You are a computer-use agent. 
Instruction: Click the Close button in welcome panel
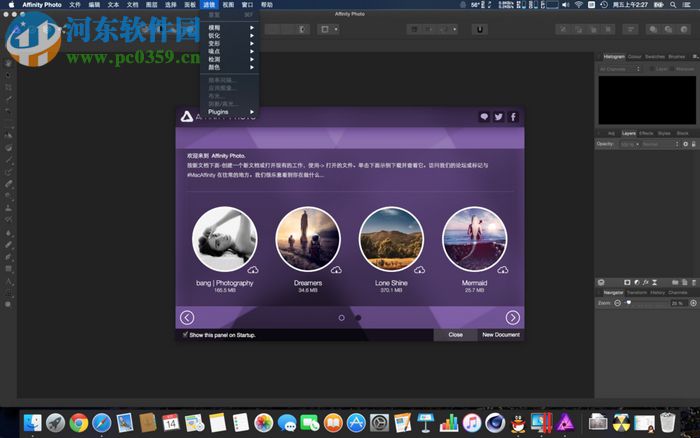click(x=455, y=334)
